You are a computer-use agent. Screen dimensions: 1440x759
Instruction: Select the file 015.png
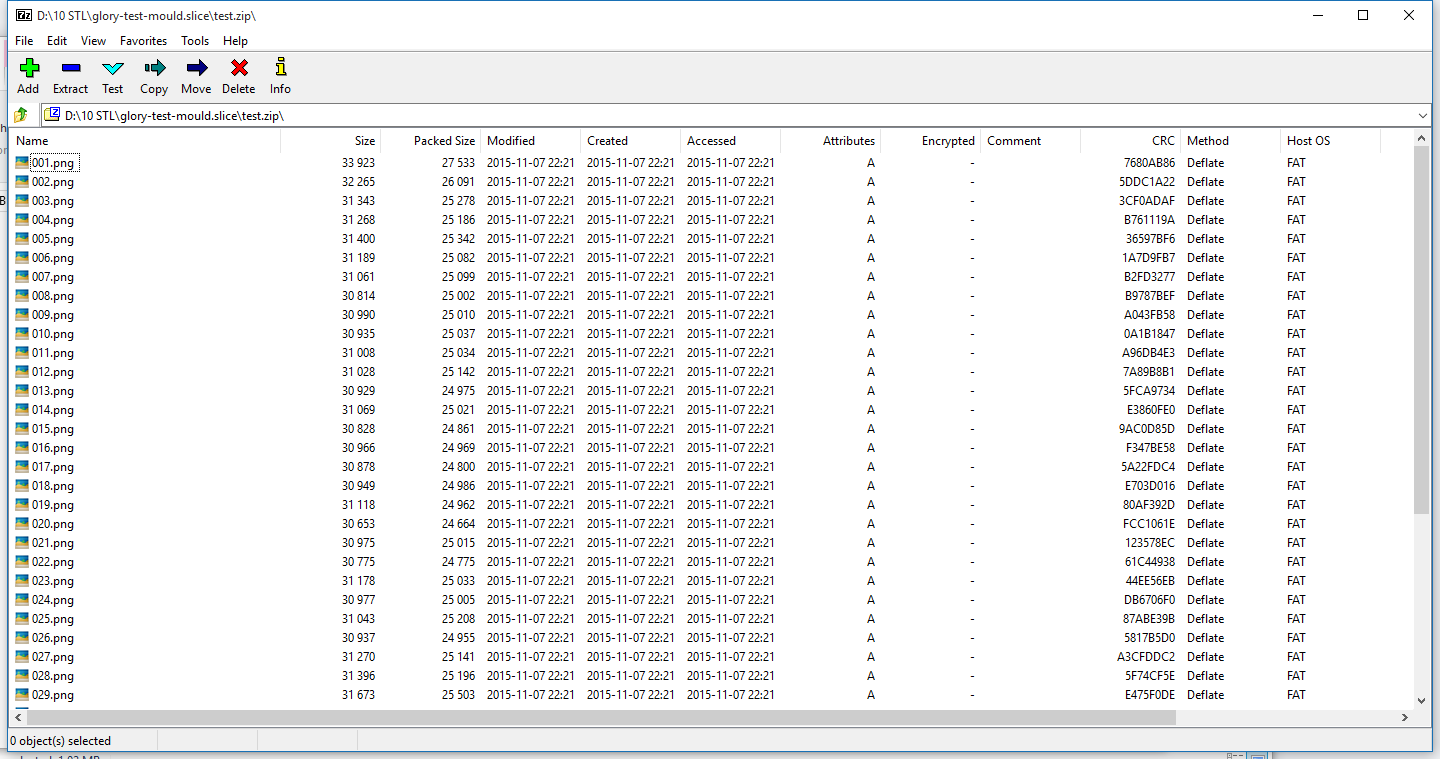click(x=52, y=429)
